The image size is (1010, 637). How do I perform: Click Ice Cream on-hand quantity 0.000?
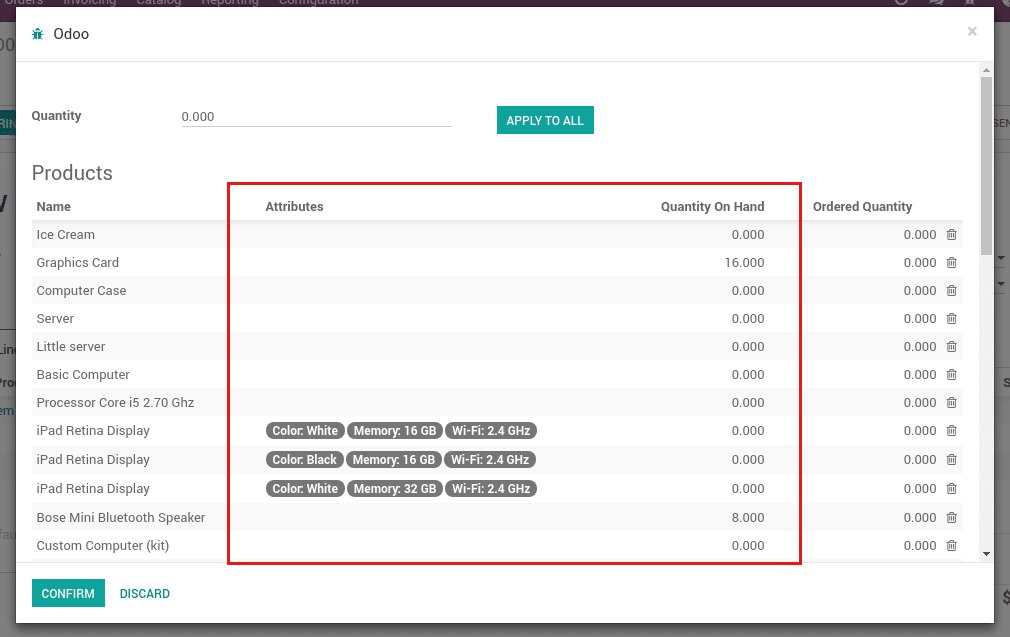[x=748, y=234]
